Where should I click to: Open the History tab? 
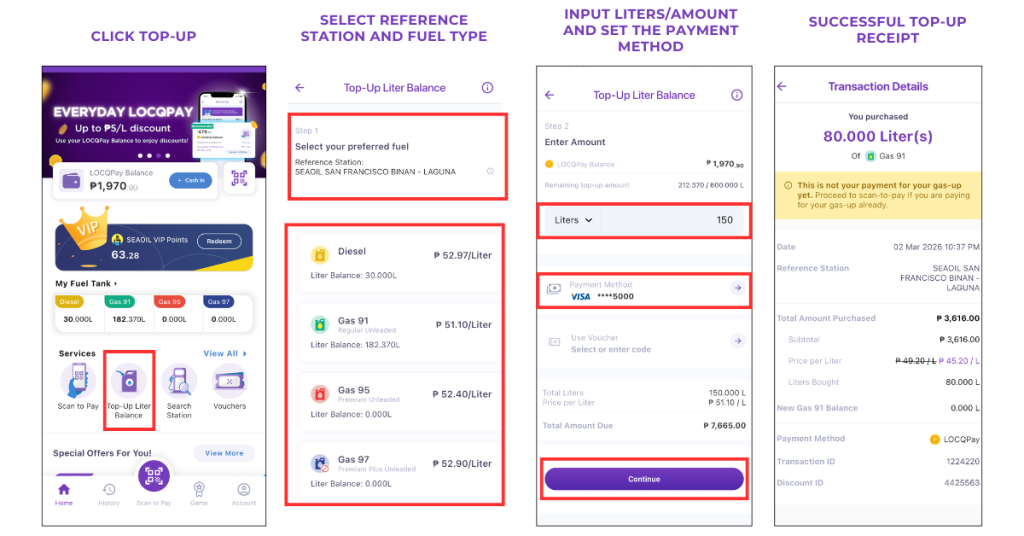109,493
